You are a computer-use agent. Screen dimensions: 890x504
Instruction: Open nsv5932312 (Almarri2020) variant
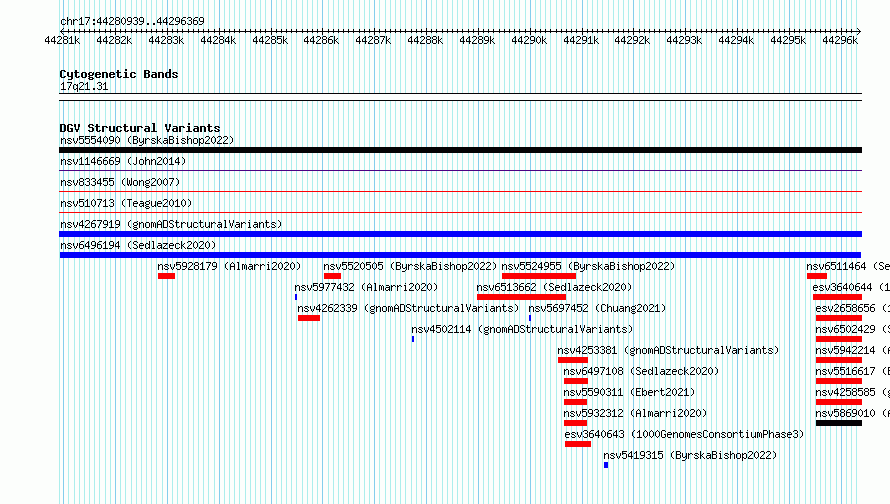635,413
